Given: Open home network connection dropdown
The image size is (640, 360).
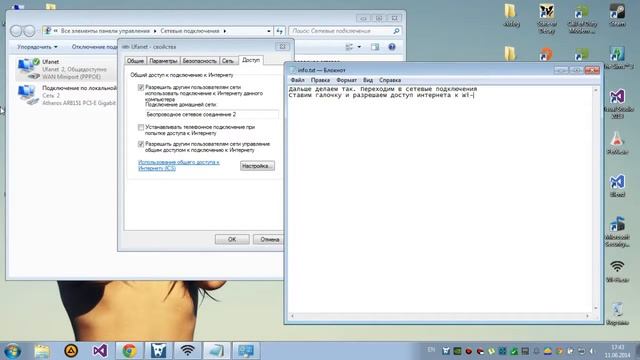Looking at the screenshot, I should click(212, 115).
